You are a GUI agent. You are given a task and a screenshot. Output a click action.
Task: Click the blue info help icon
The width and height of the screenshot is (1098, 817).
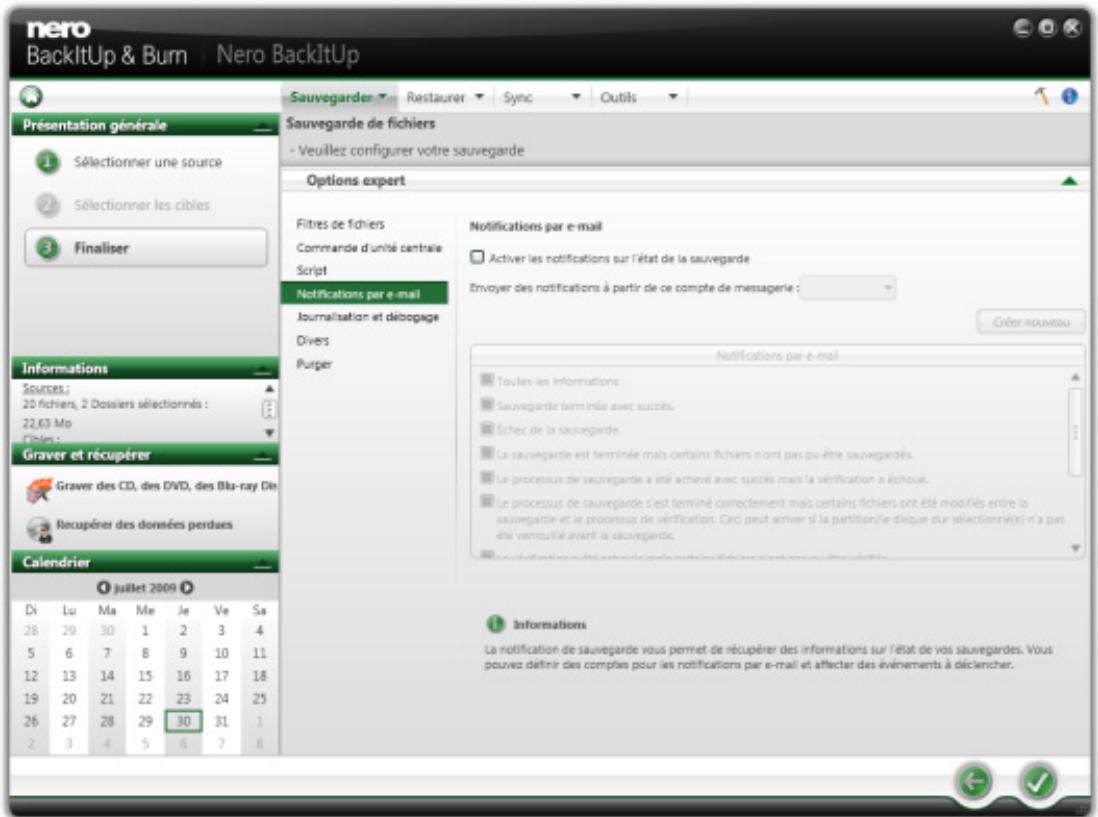click(1069, 96)
